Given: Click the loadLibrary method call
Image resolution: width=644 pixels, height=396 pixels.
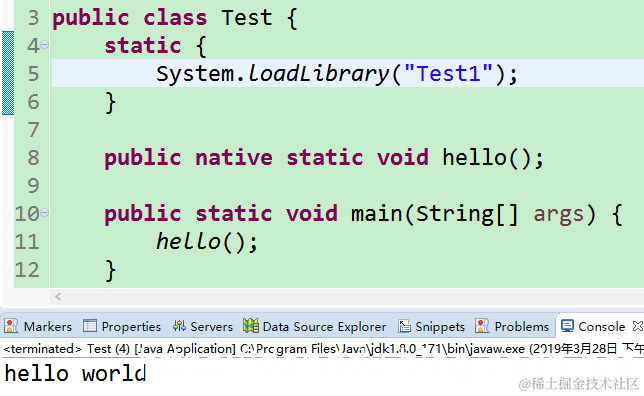Looking at the screenshot, I should pos(318,74).
